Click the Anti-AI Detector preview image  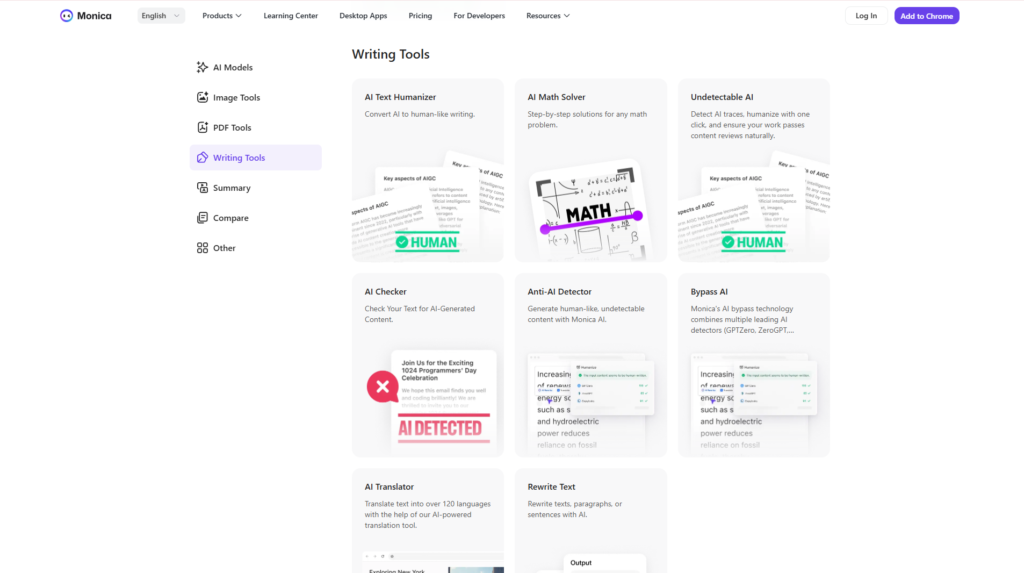point(591,403)
